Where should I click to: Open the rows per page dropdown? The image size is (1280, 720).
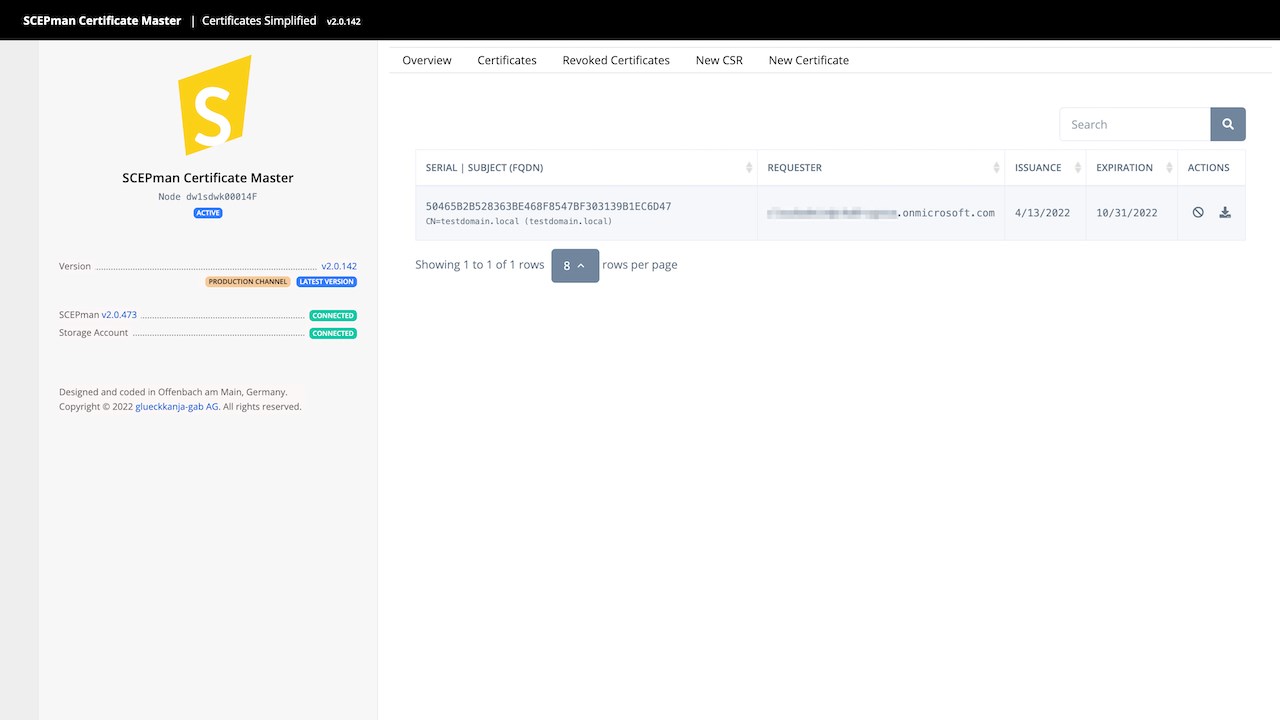click(575, 265)
